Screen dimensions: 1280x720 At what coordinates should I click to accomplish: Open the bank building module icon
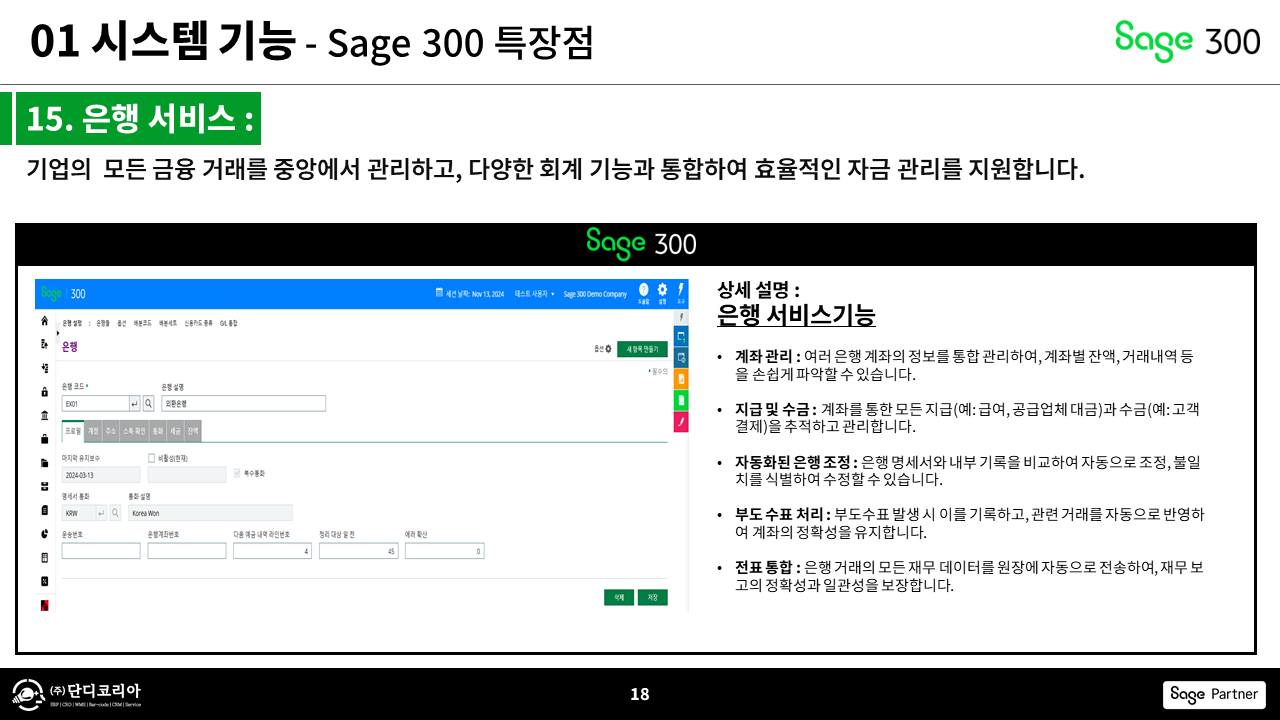(44, 415)
